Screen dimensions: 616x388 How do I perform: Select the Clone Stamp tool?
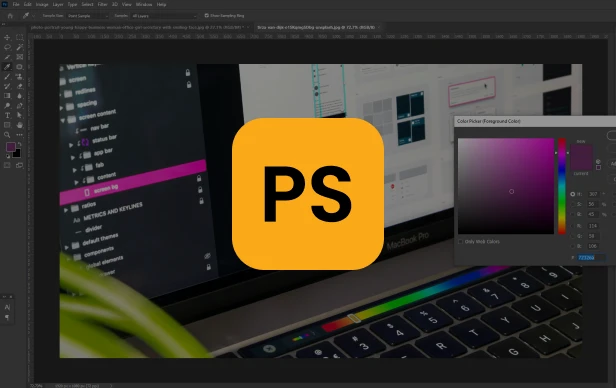[19, 77]
